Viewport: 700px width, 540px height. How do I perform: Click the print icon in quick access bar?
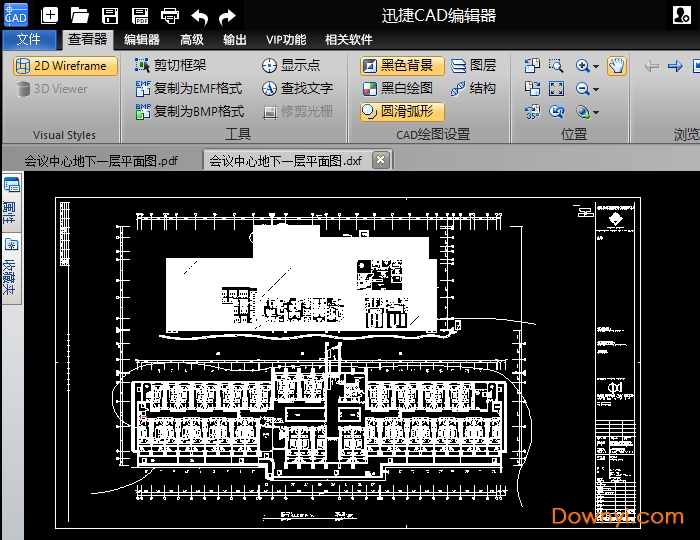170,16
